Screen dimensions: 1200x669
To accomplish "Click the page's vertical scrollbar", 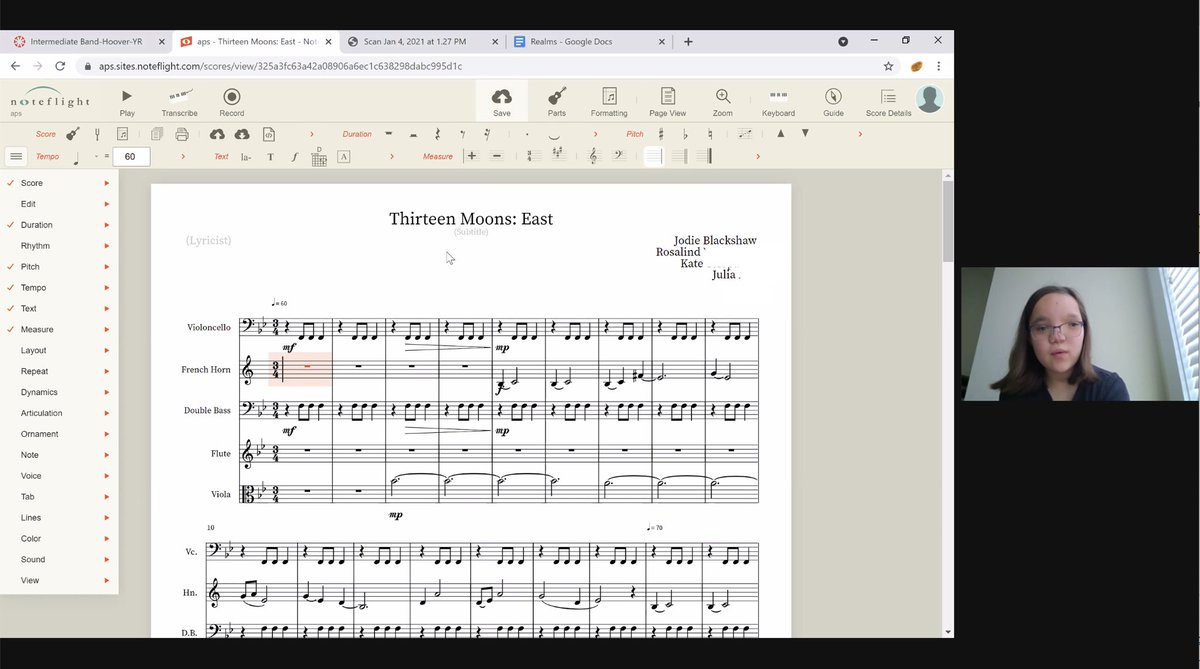I will (947, 220).
